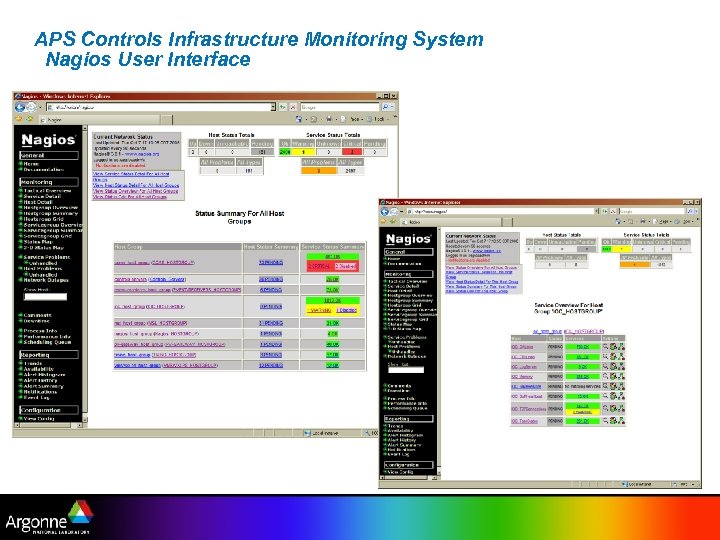The height and width of the screenshot is (540, 720).
Task: Open Favorites star in the left browser window
Action: point(19,119)
